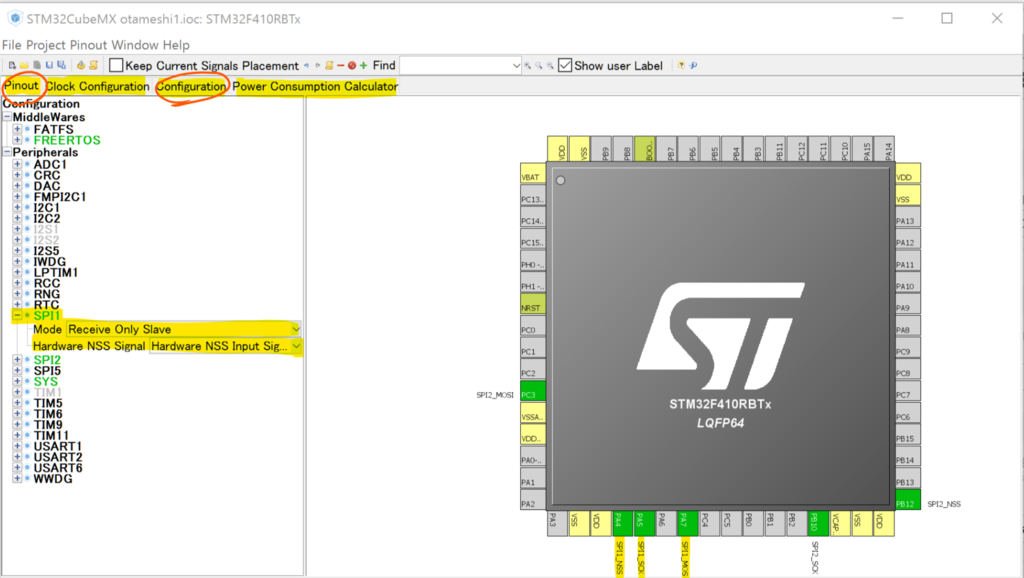Save the project with the Save icon
This screenshot has height=578, width=1024.
(49, 65)
